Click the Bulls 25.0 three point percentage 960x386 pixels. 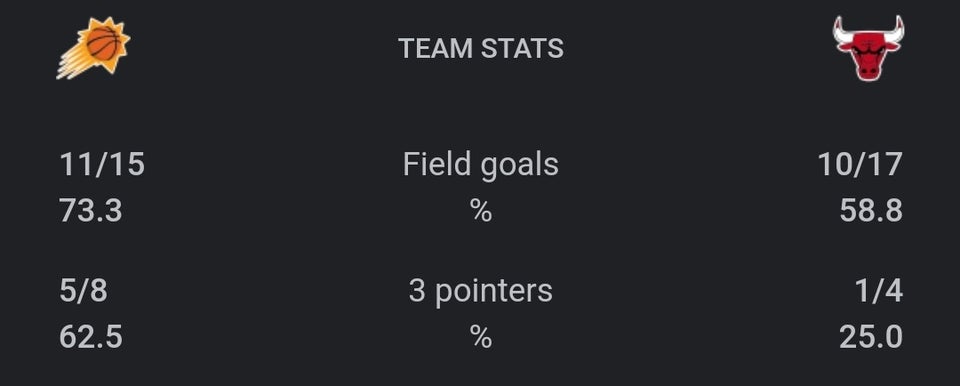(871, 337)
